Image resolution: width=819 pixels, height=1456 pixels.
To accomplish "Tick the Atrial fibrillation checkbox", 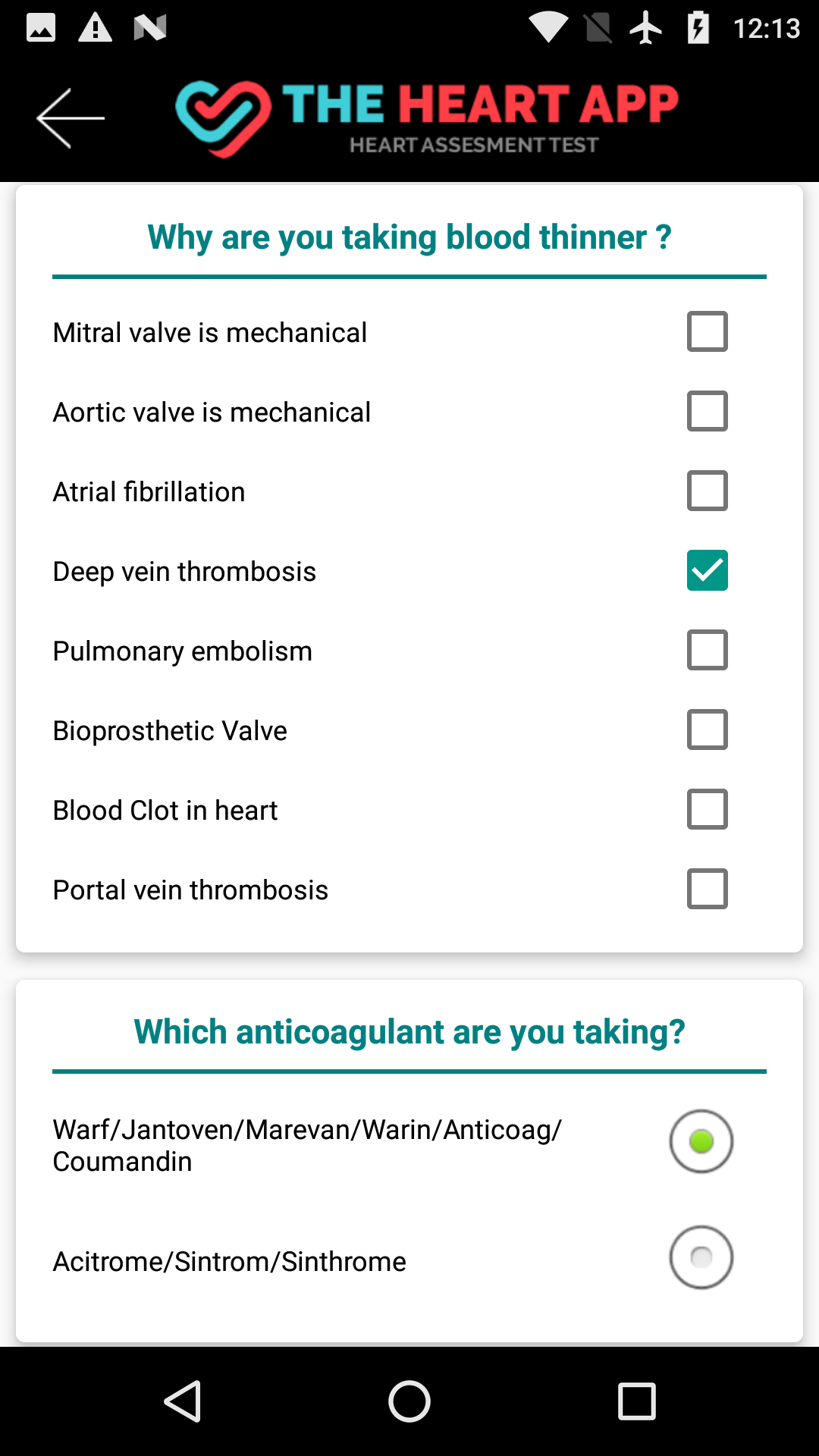I will (x=707, y=491).
